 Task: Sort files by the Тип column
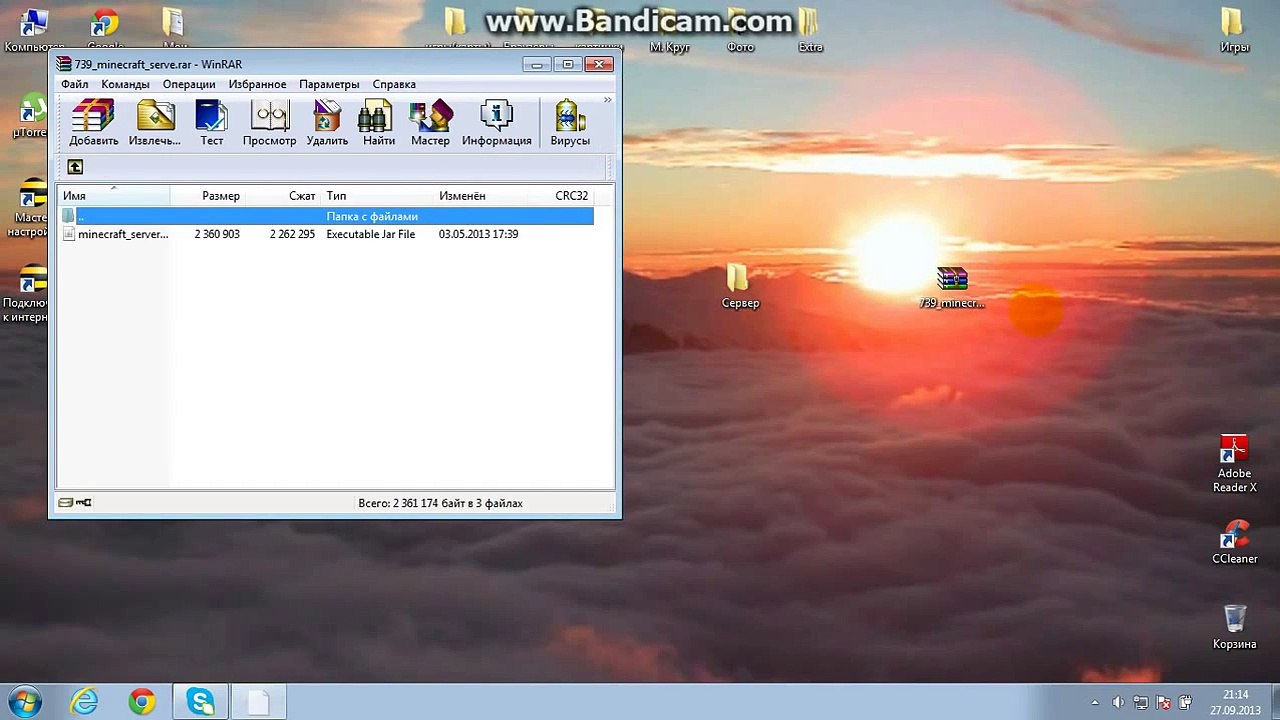(x=378, y=196)
